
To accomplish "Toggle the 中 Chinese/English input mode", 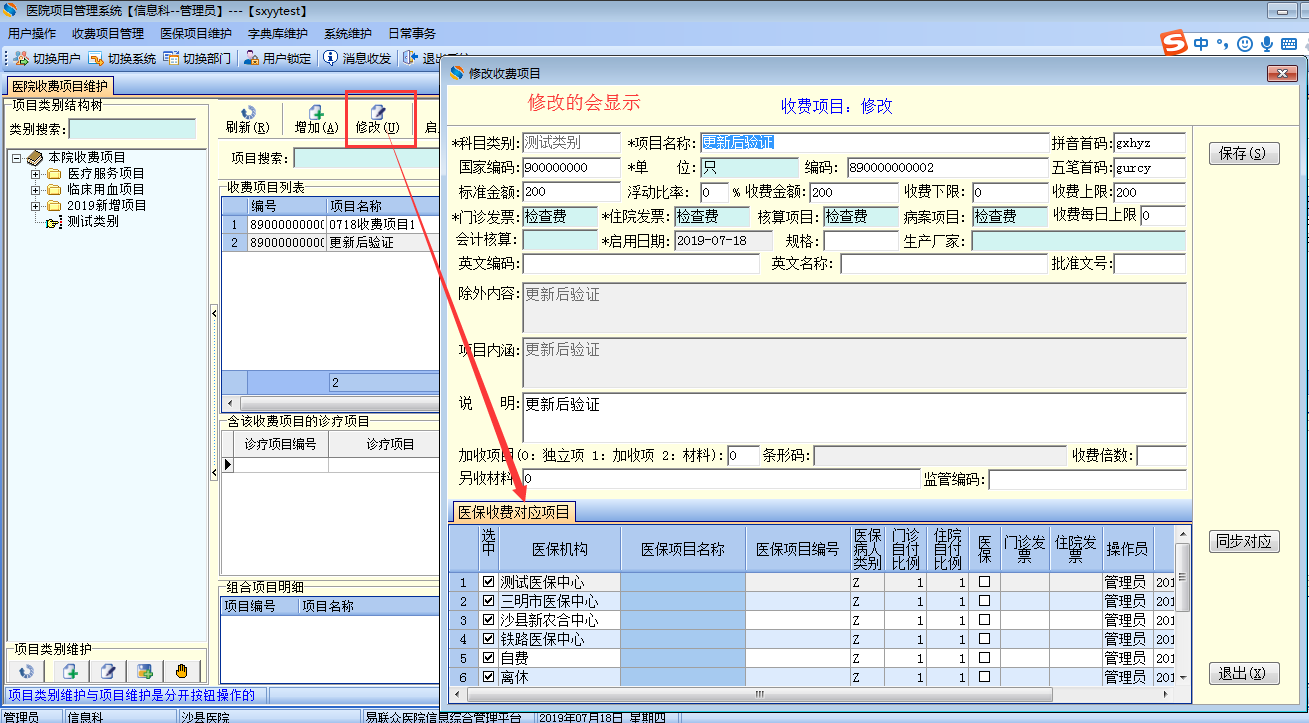I will coord(1200,44).
